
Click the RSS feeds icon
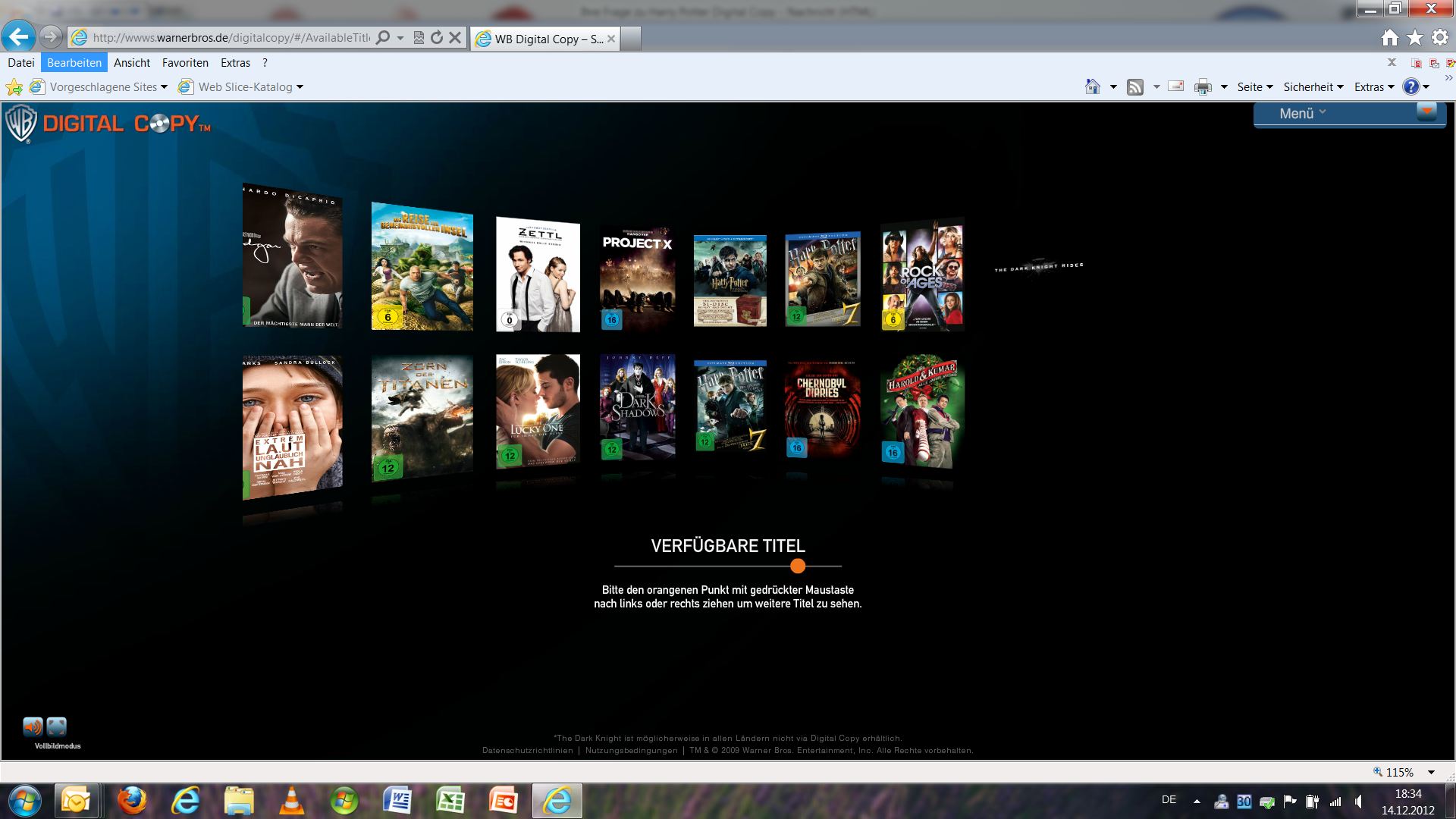click(x=1135, y=87)
